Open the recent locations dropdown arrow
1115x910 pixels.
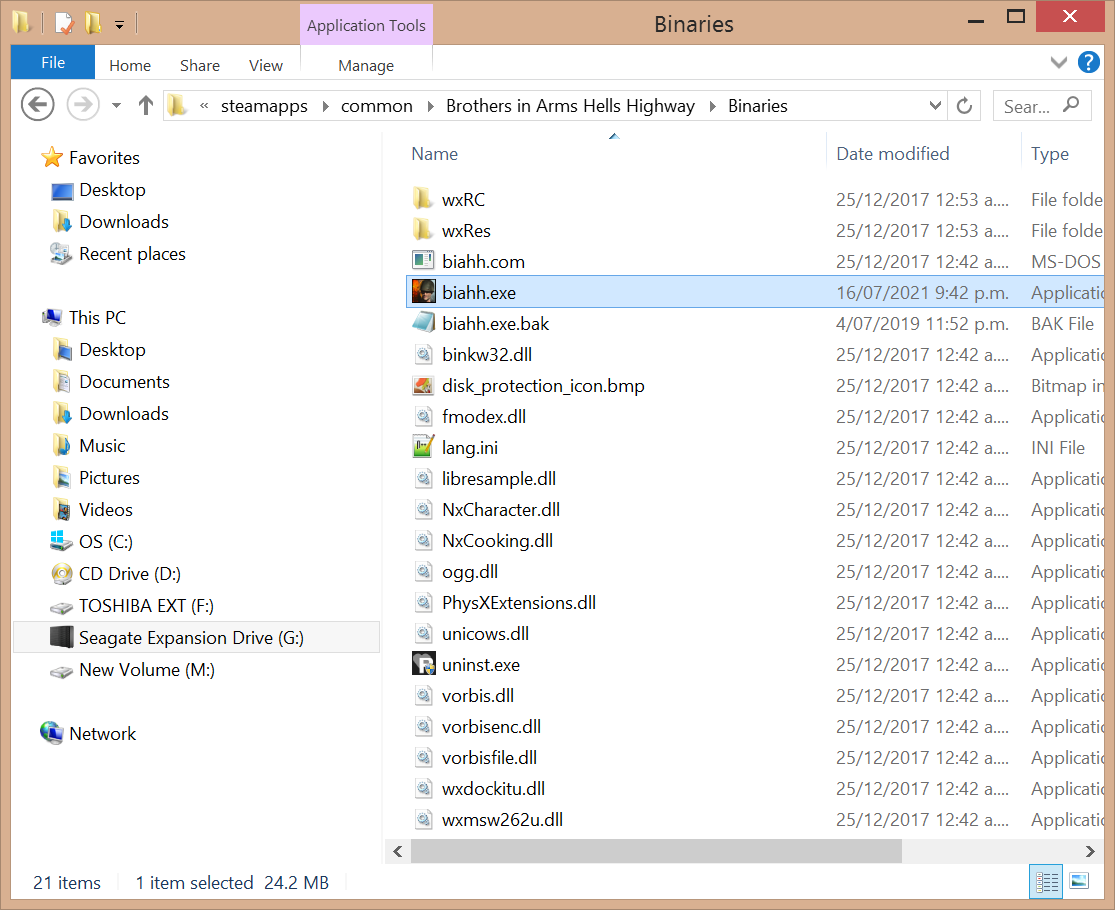(117, 106)
